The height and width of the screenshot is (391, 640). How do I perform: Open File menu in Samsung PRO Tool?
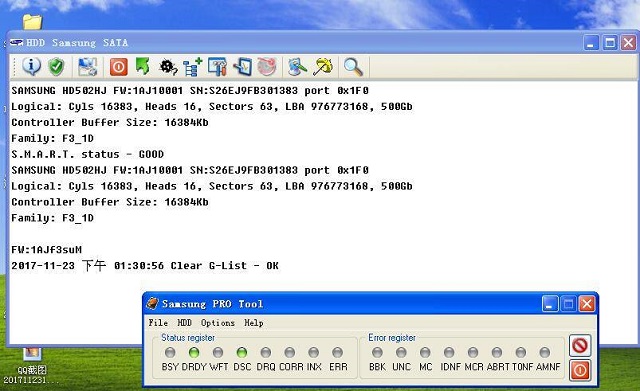[x=158, y=323]
